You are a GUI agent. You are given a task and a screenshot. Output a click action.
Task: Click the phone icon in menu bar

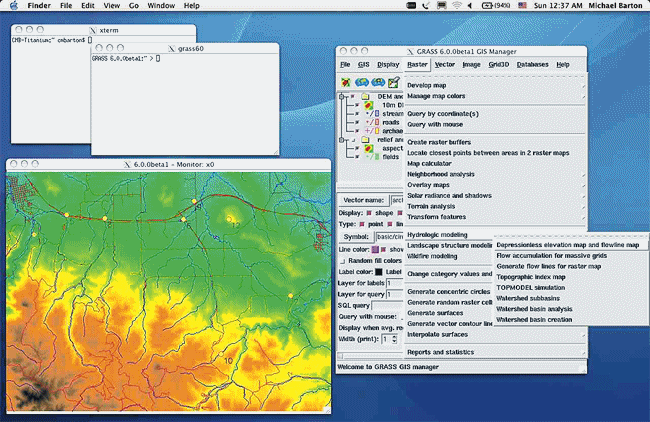point(426,5)
